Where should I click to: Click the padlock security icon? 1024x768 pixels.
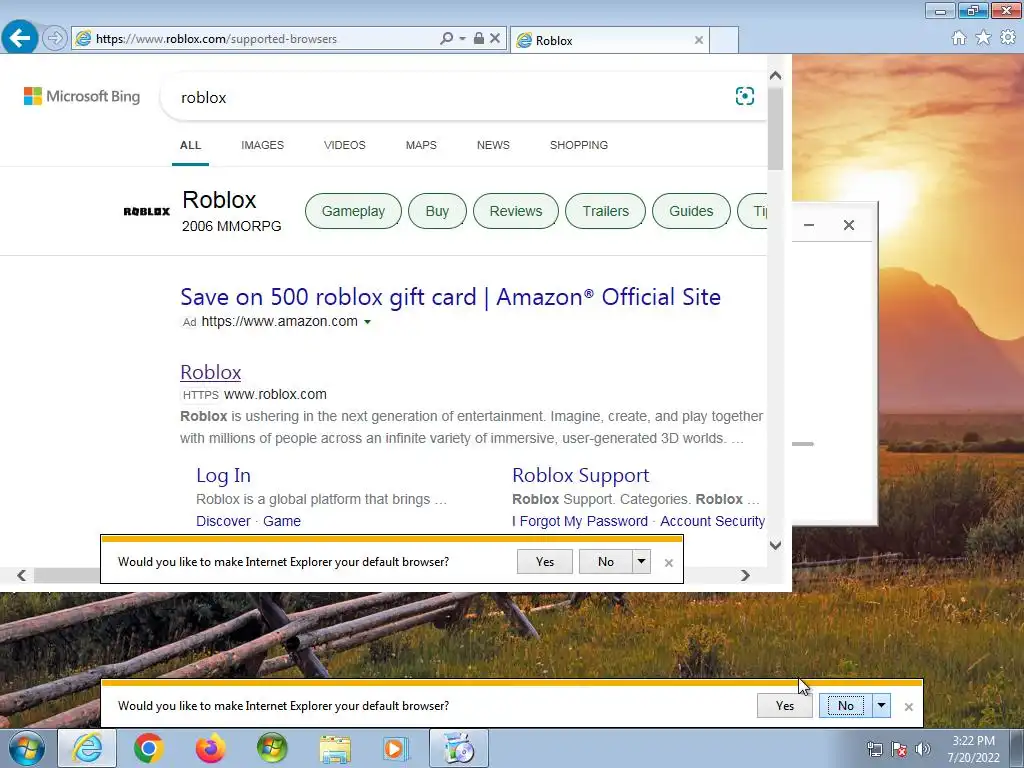[479, 39]
